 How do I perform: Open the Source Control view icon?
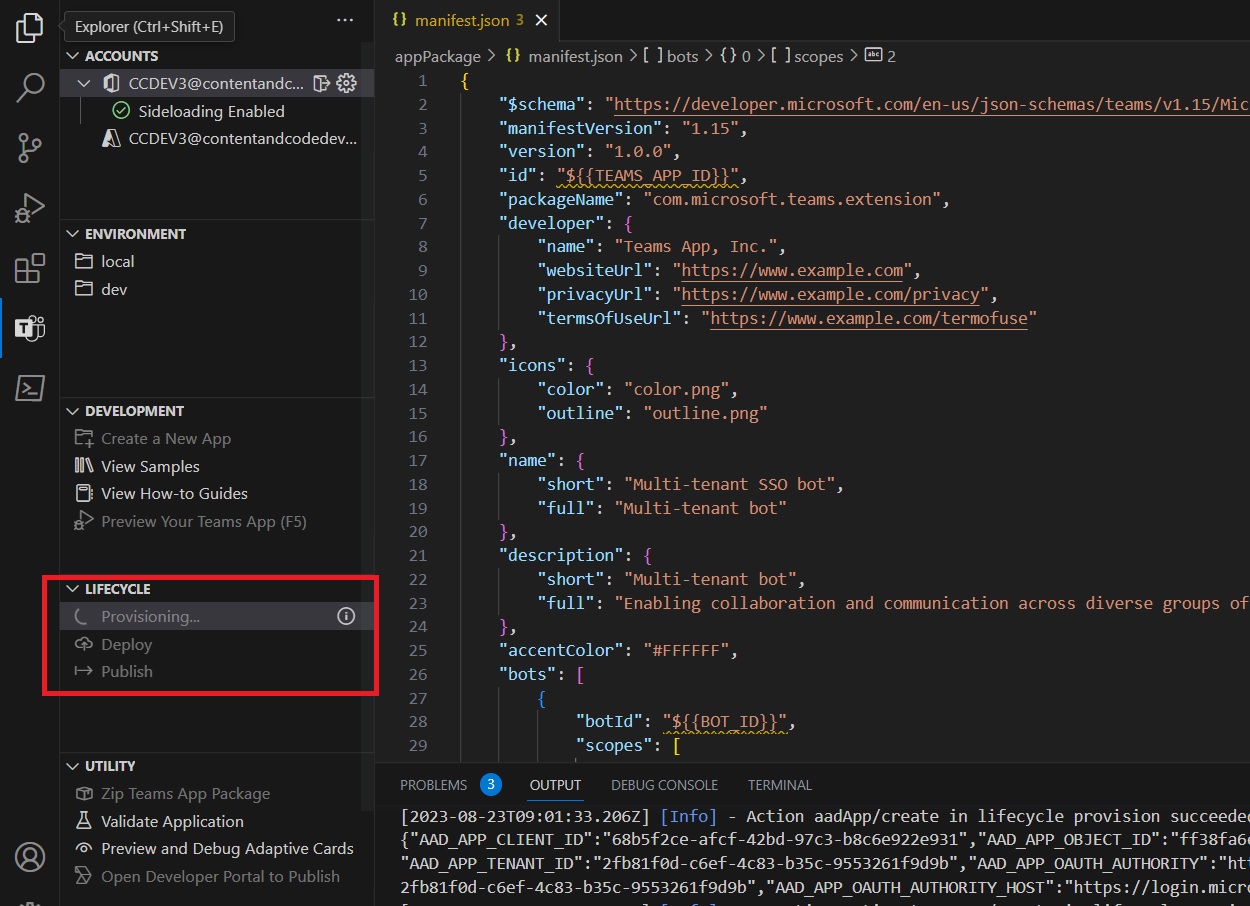coord(30,148)
